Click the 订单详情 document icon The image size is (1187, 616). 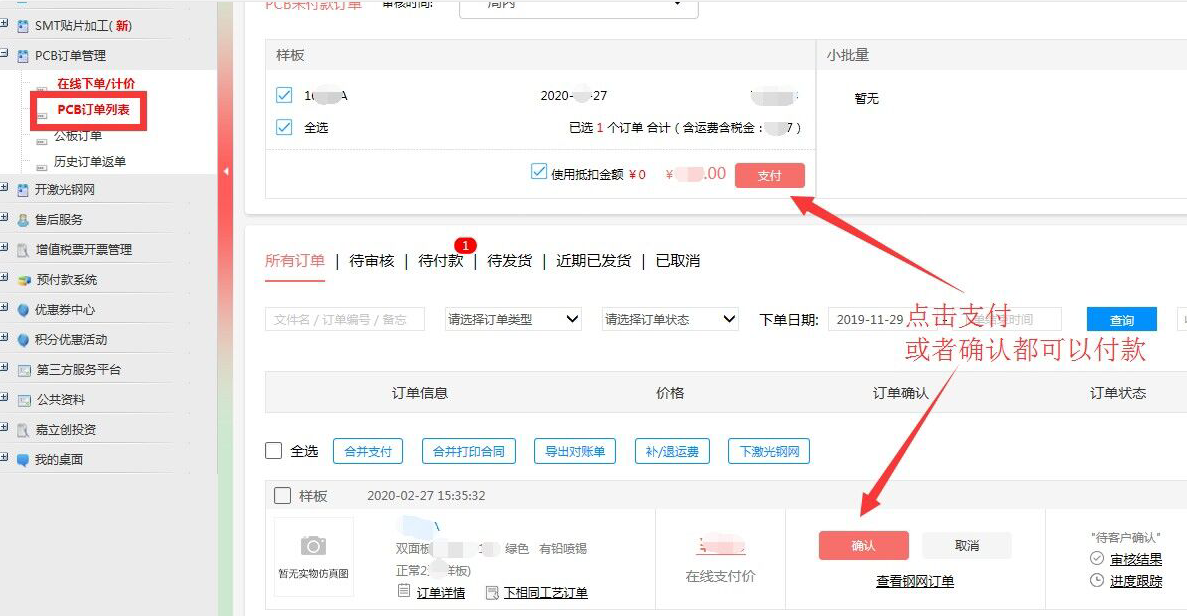click(x=405, y=593)
